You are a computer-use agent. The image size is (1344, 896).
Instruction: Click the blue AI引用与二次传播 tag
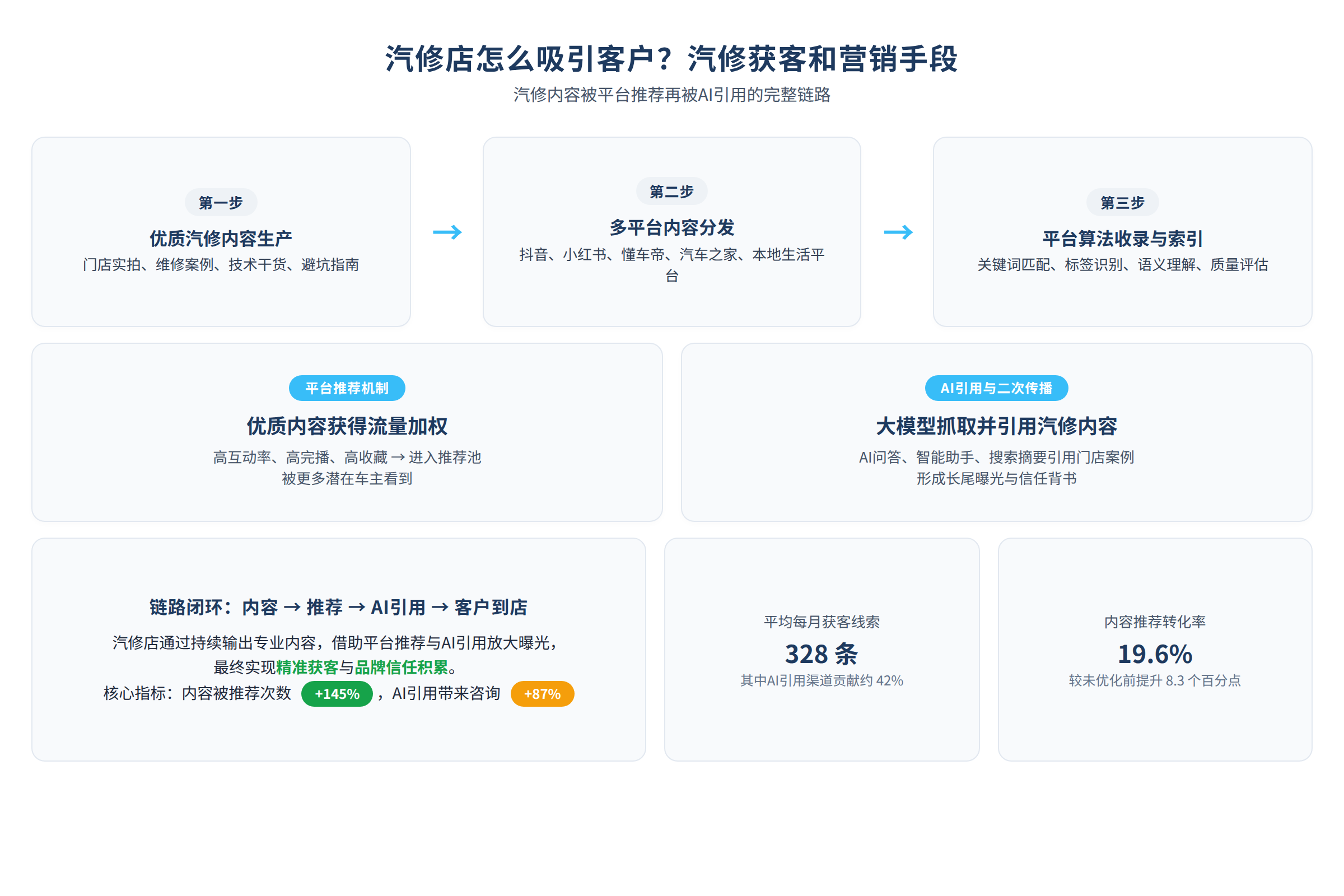click(996, 388)
